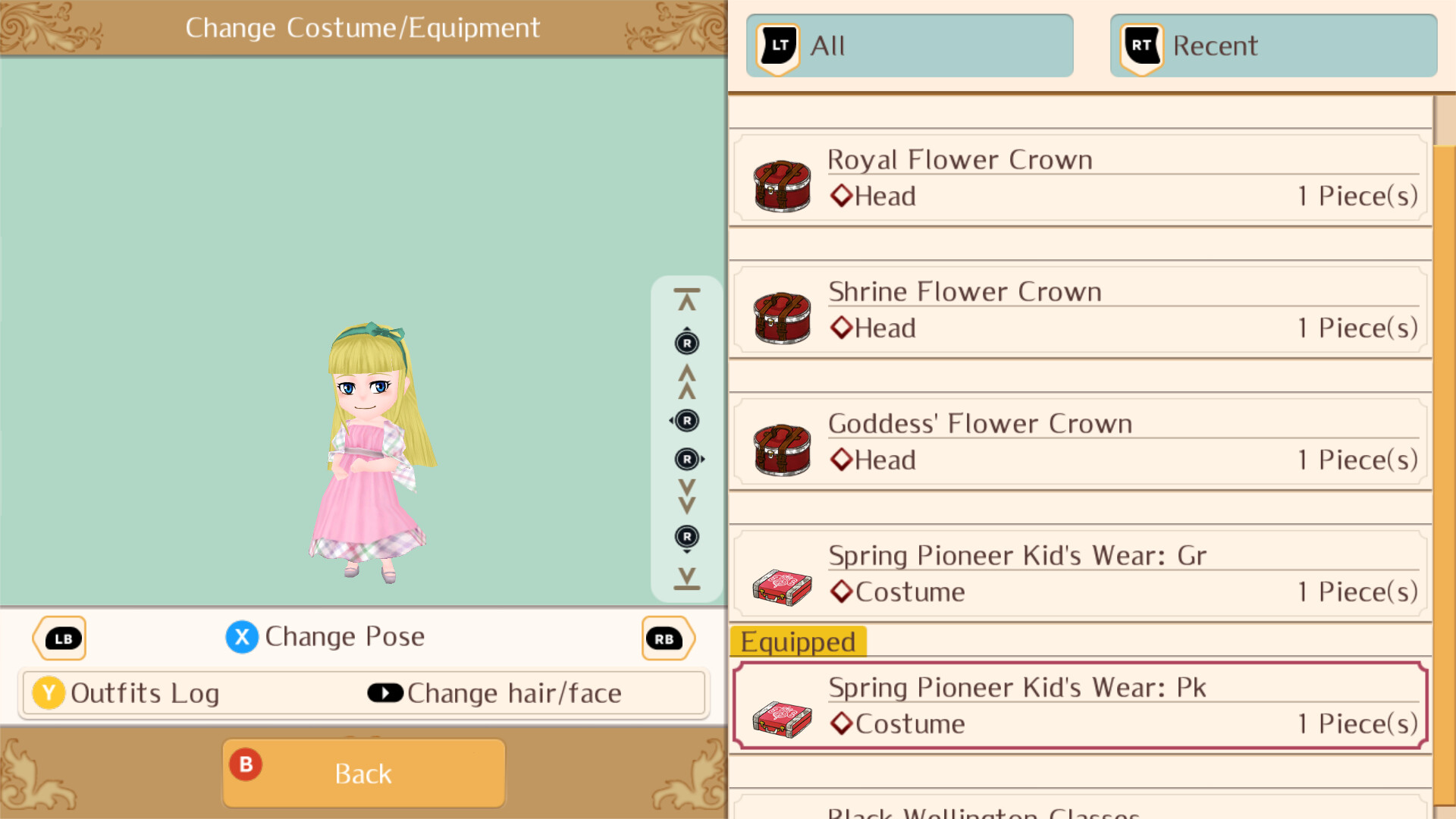Click the double up-arrow scroll icon
The height and width of the screenshot is (819, 1456).
(x=687, y=381)
